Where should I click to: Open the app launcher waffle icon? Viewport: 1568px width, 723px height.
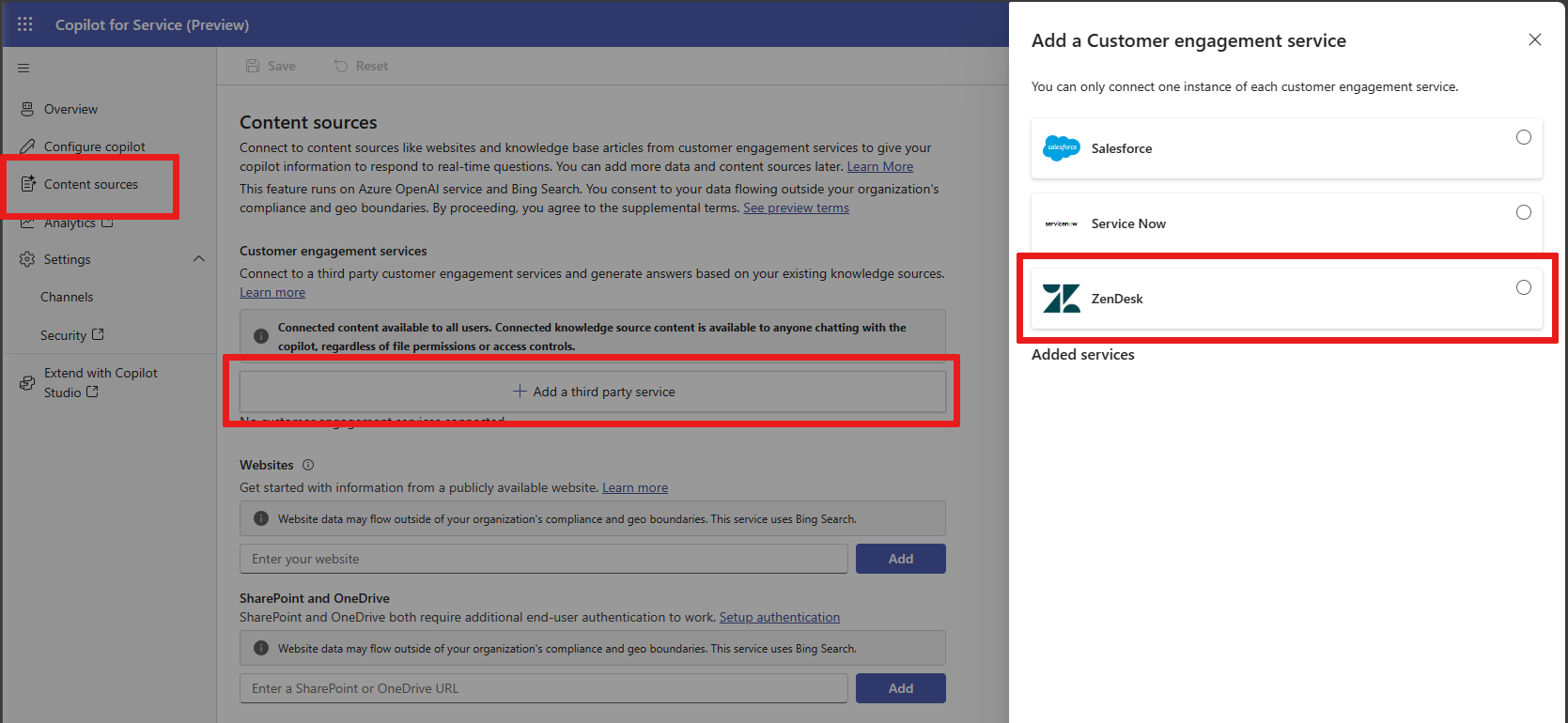(x=25, y=24)
